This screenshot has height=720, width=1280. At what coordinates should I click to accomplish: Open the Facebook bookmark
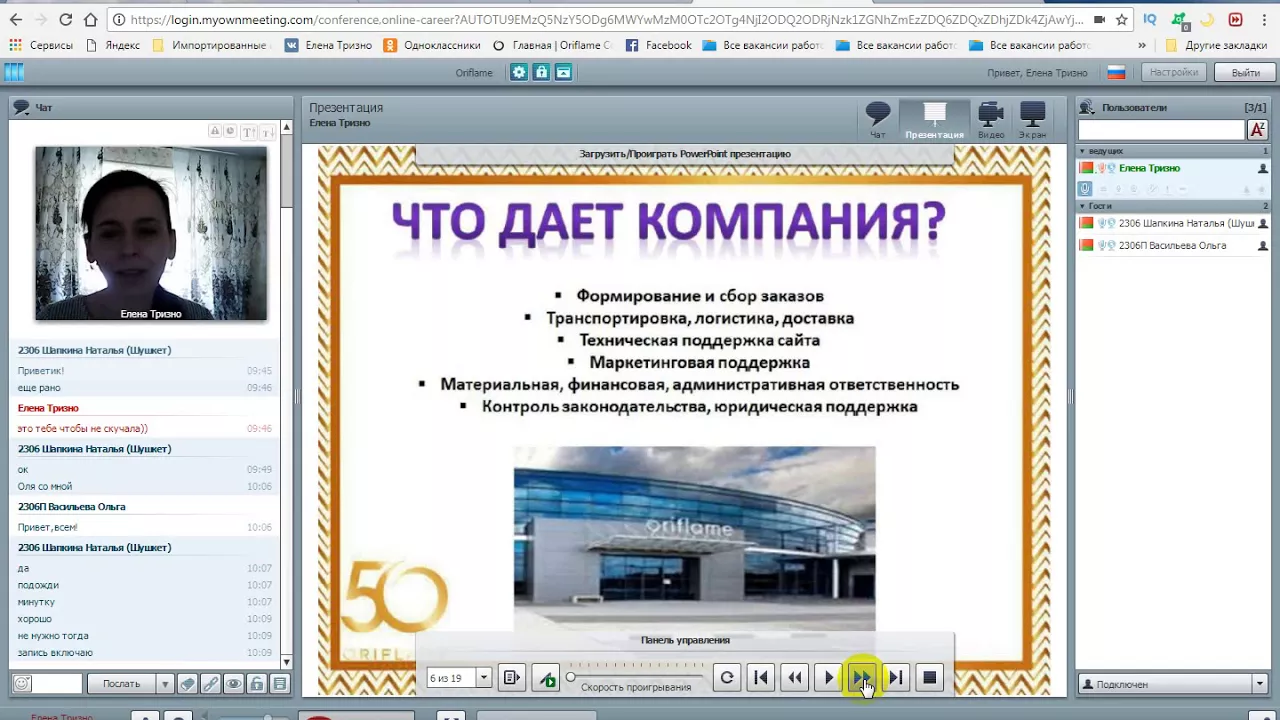[x=658, y=45]
